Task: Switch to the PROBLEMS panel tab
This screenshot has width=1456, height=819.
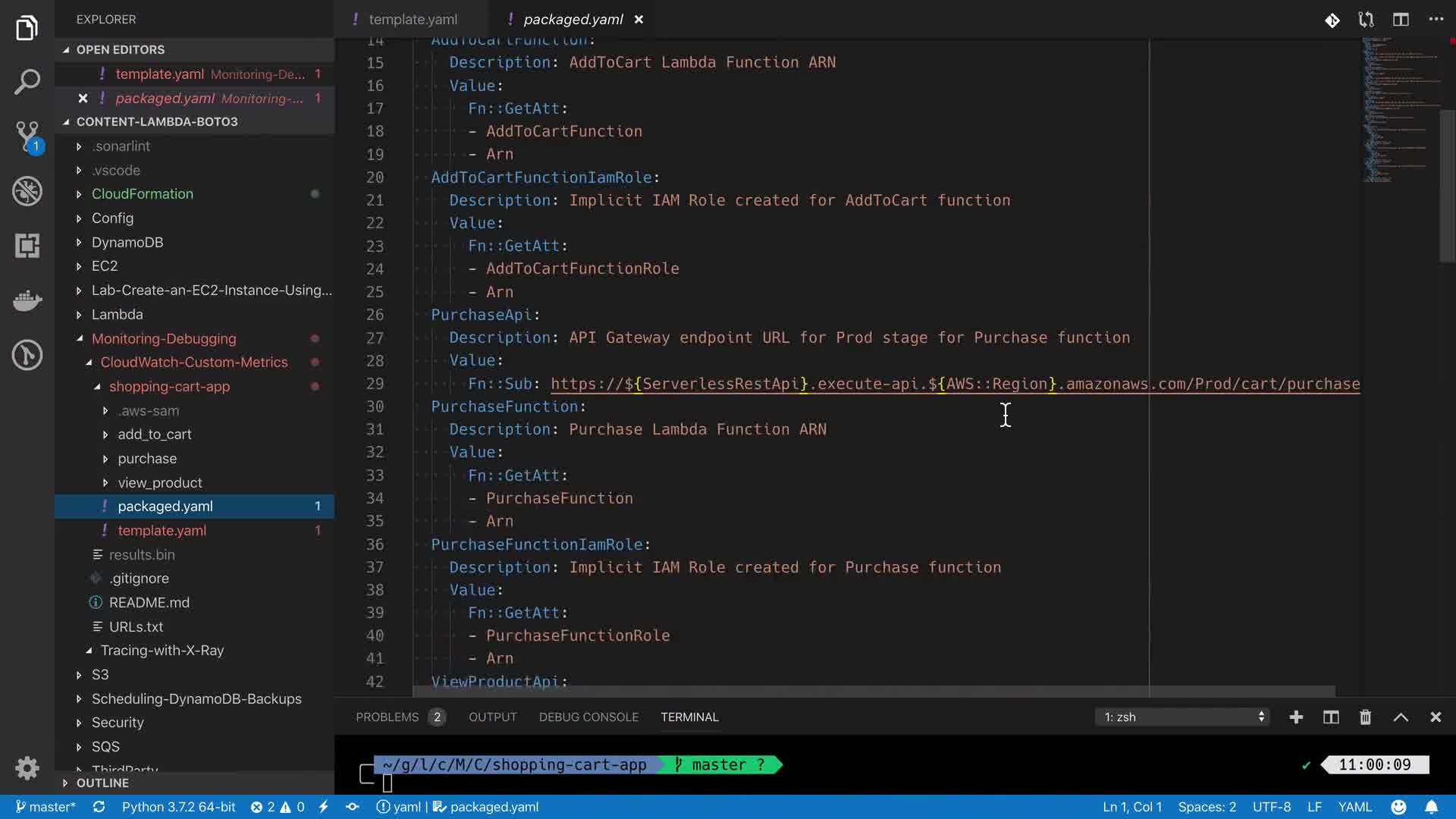Action: 388,717
